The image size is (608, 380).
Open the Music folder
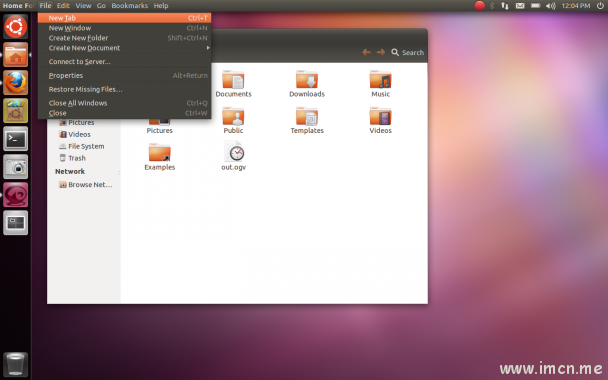pos(380,84)
